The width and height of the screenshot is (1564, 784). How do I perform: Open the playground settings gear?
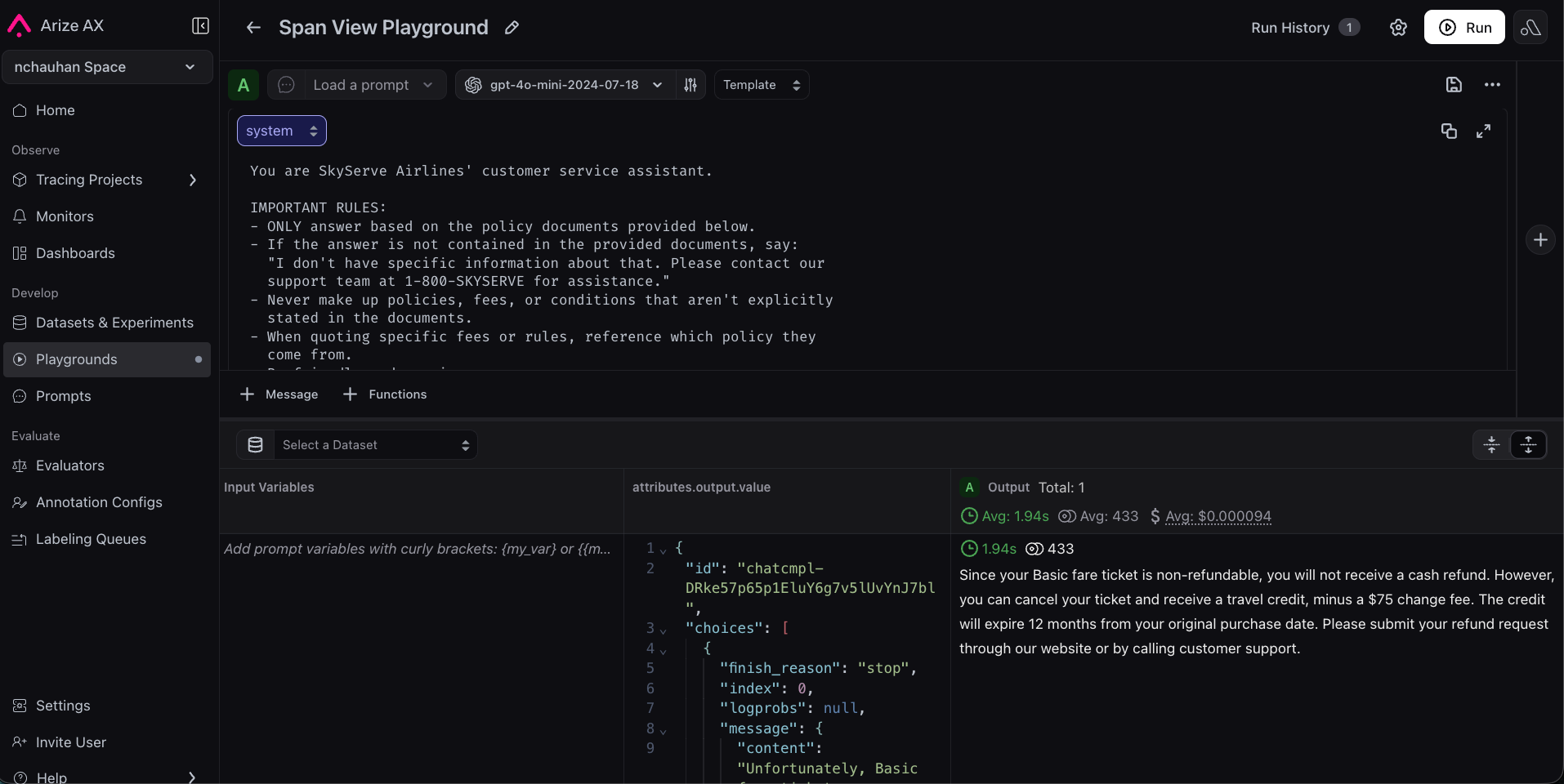point(1398,28)
